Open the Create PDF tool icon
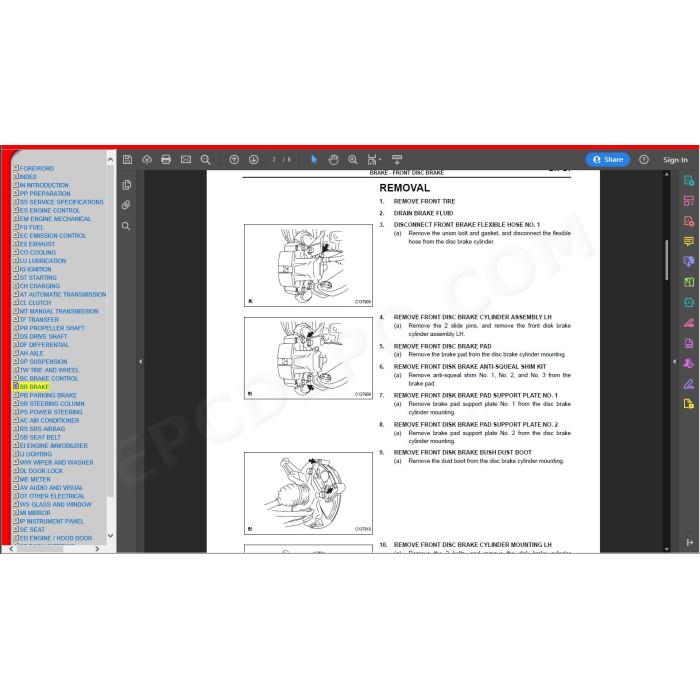Image resolution: width=700 pixels, height=700 pixels. coord(688,221)
